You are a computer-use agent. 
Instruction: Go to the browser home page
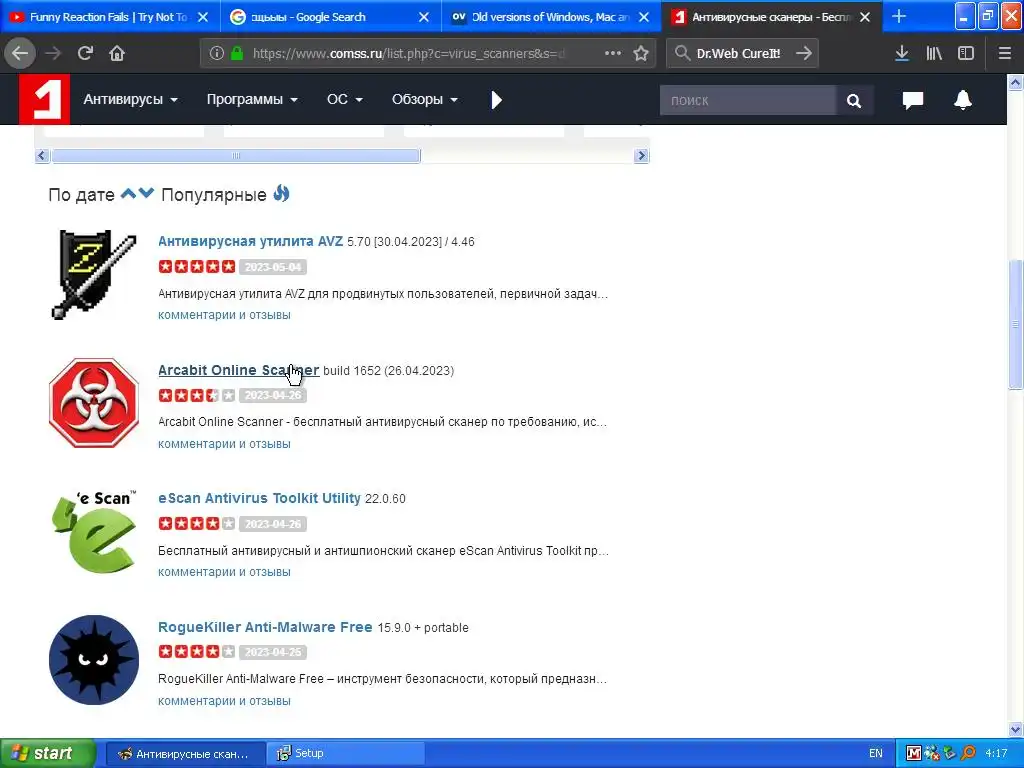117,54
